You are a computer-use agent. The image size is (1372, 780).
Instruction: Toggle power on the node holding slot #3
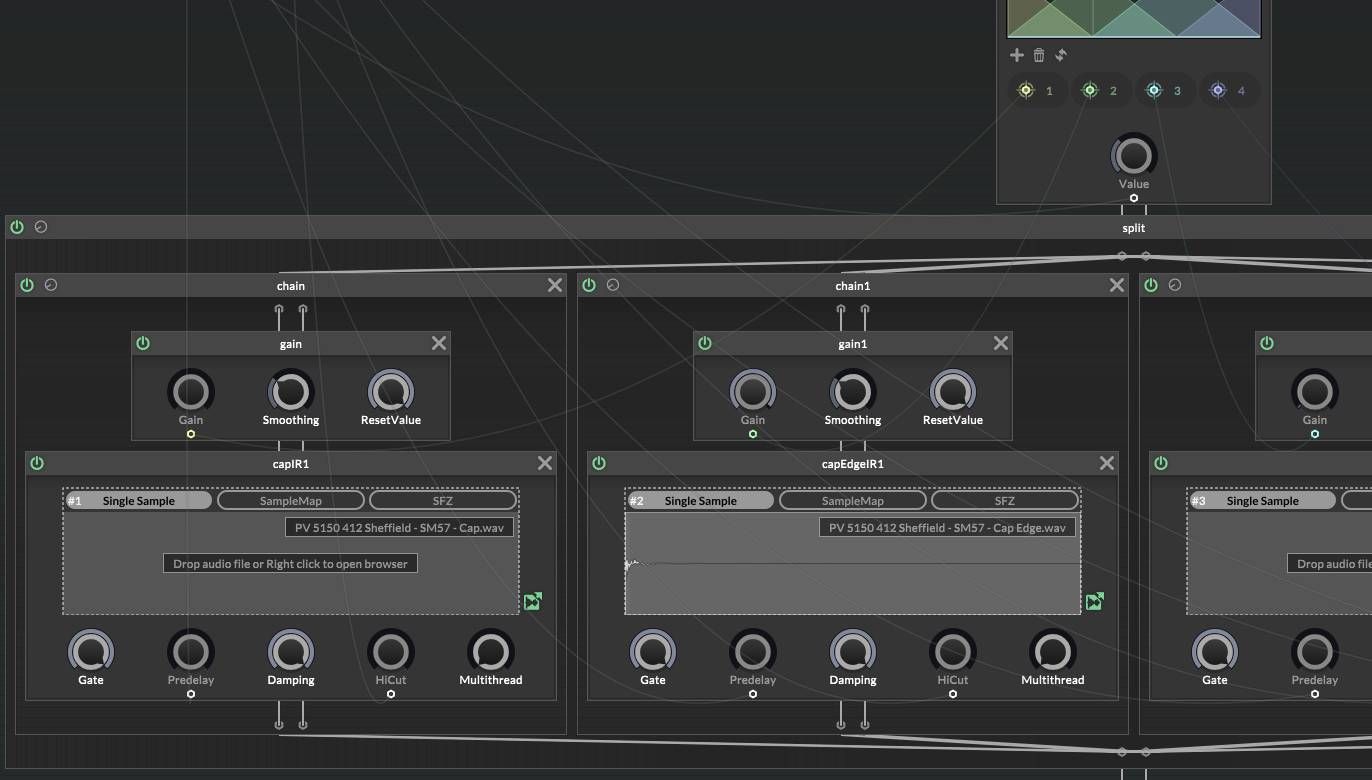pyautogui.click(x=1161, y=463)
